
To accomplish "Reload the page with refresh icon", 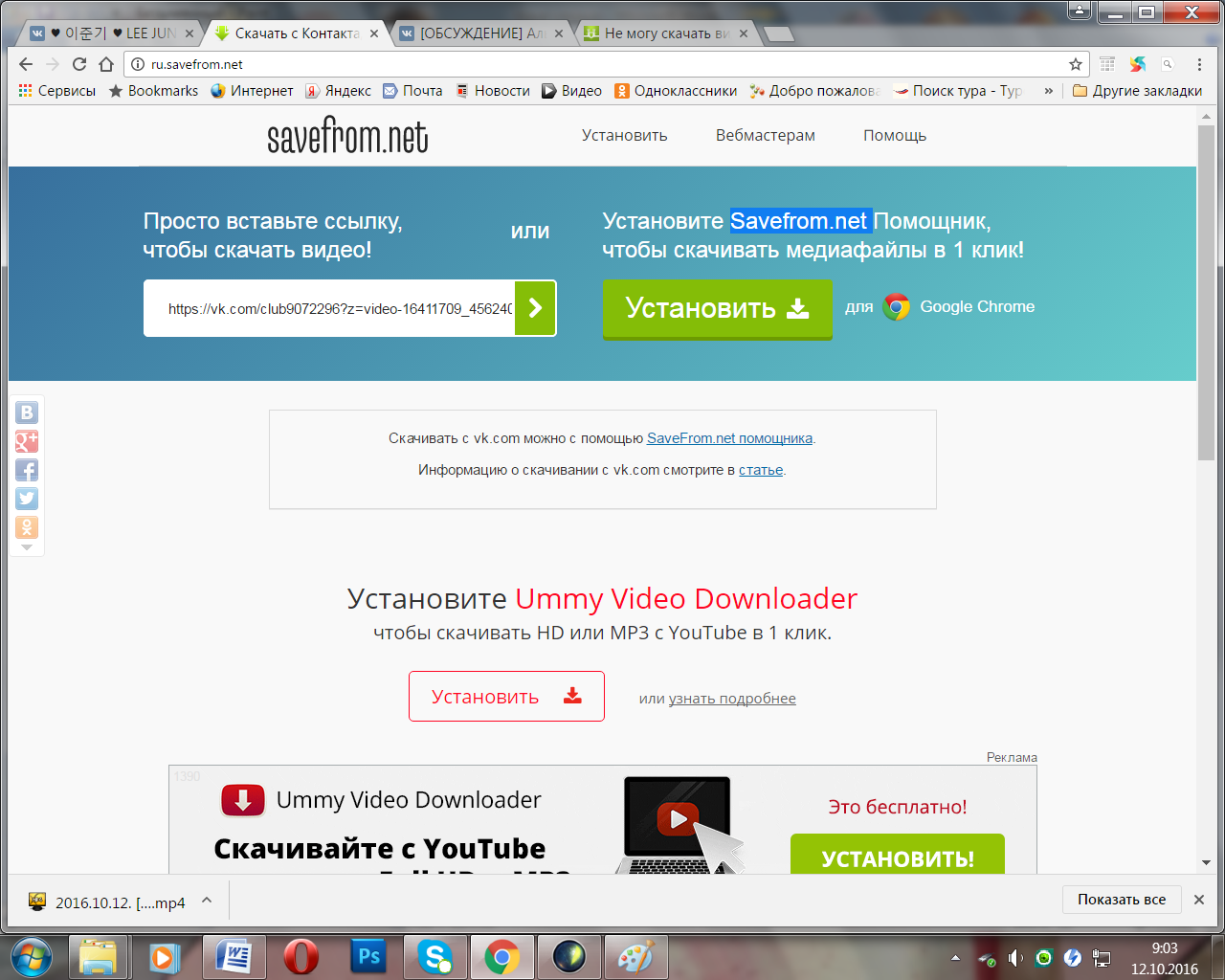I will (x=79, y=64).
